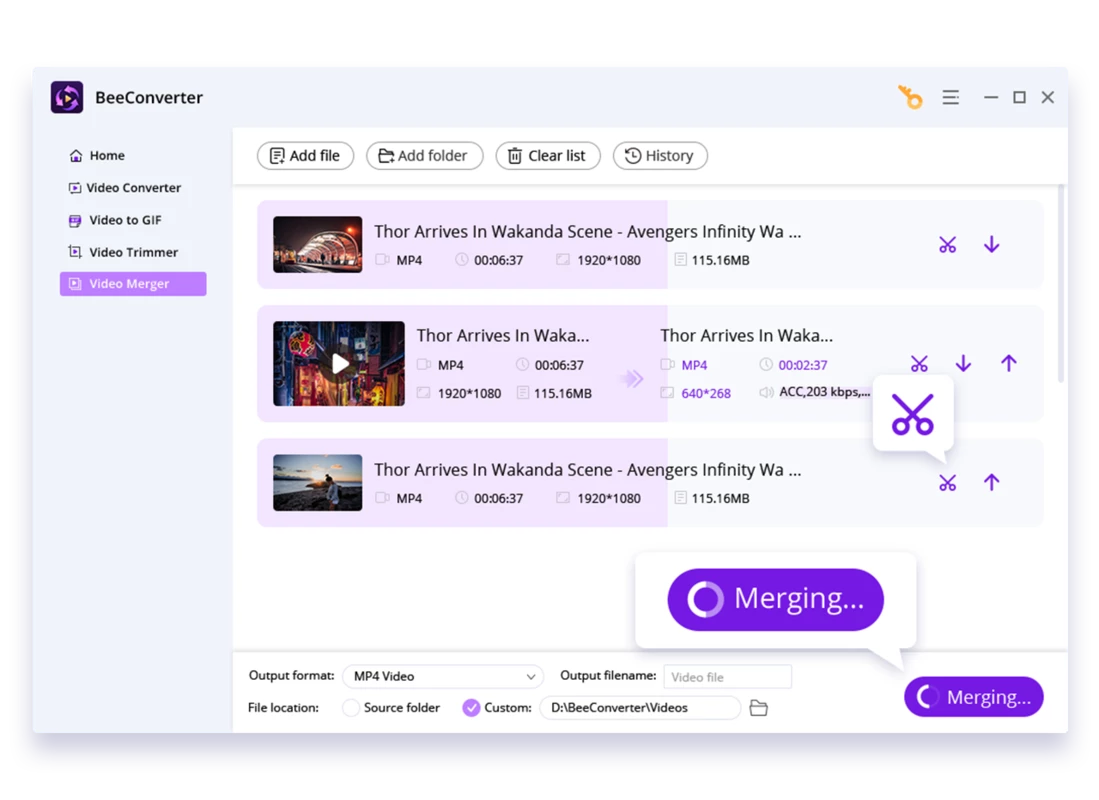
Task: Select the Custom location radio option
Action: tap(471, 707)
